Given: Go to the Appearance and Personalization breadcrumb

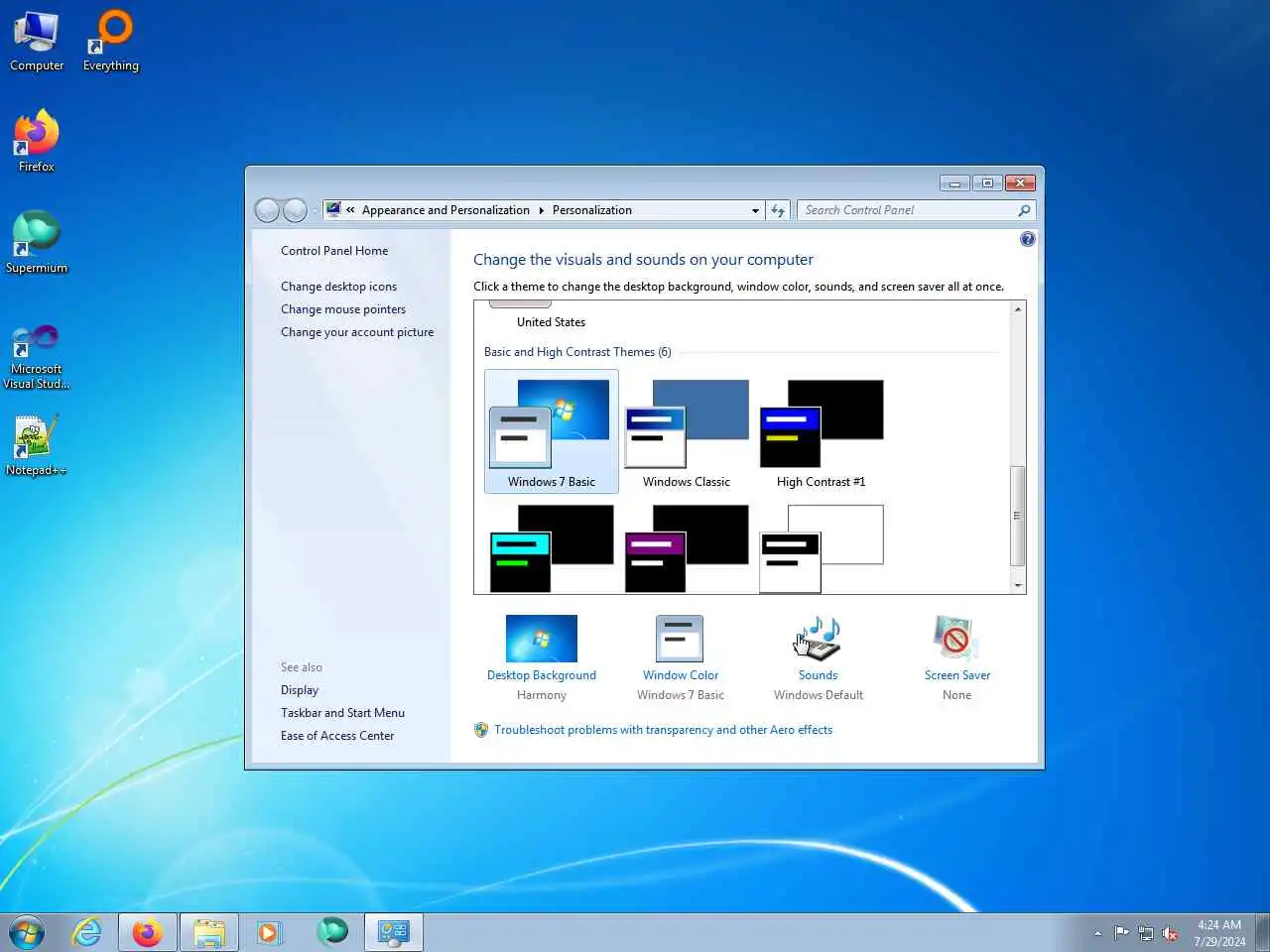Looking at the screenshot, I should click(445, 210).
